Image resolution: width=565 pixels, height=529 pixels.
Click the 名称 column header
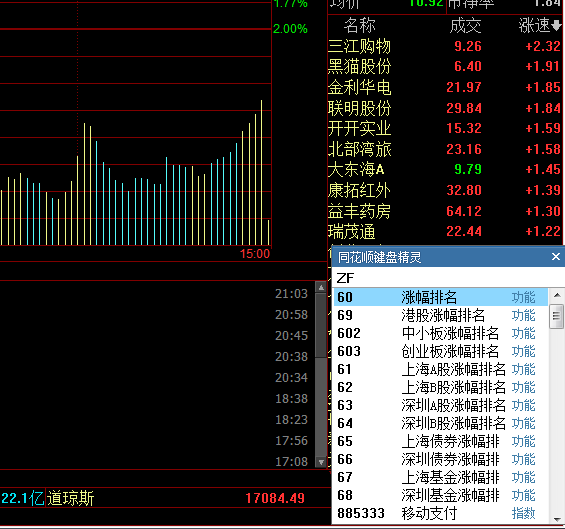[x=360, y=26]
